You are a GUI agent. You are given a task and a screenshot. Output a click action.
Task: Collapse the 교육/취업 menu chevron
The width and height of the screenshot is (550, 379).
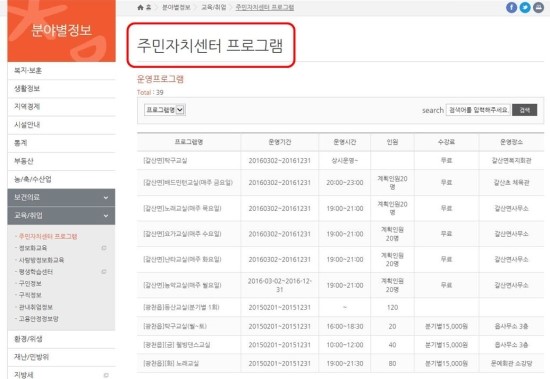pos(106,216)
